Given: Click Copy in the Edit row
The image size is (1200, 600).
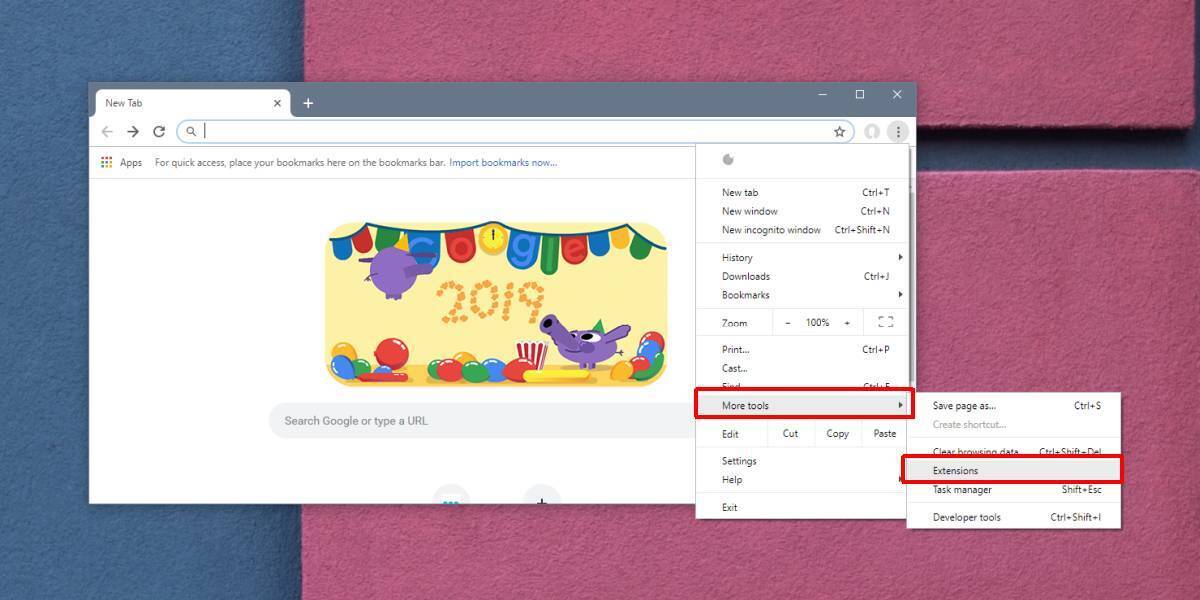Looking at the screenshot, I should pos(837,433).
